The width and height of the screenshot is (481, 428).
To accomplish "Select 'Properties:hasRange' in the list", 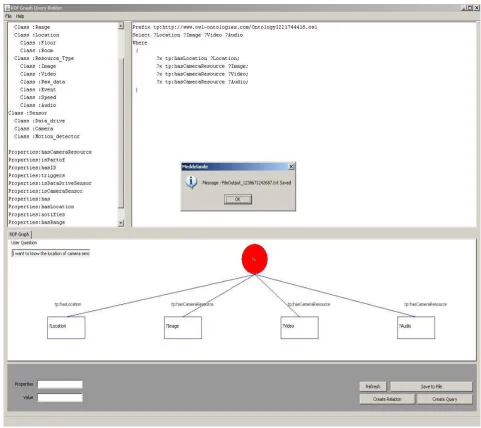I will click(x=37, y=222).
